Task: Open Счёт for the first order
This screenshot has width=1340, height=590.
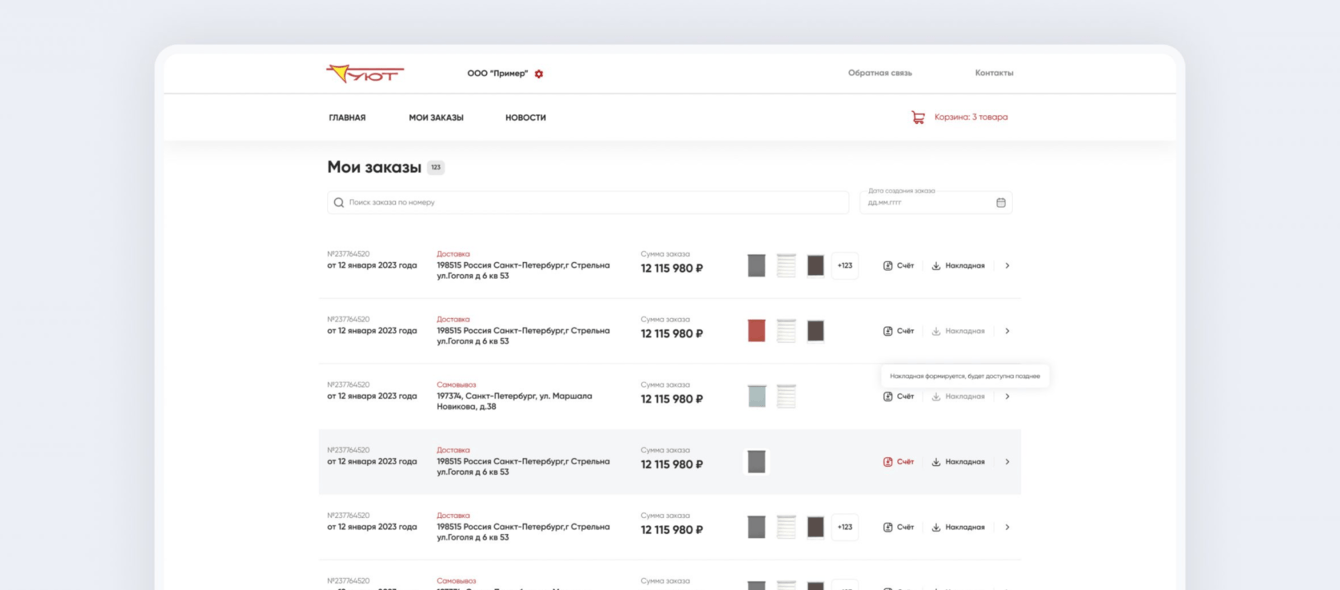Action: coord(898,266)
